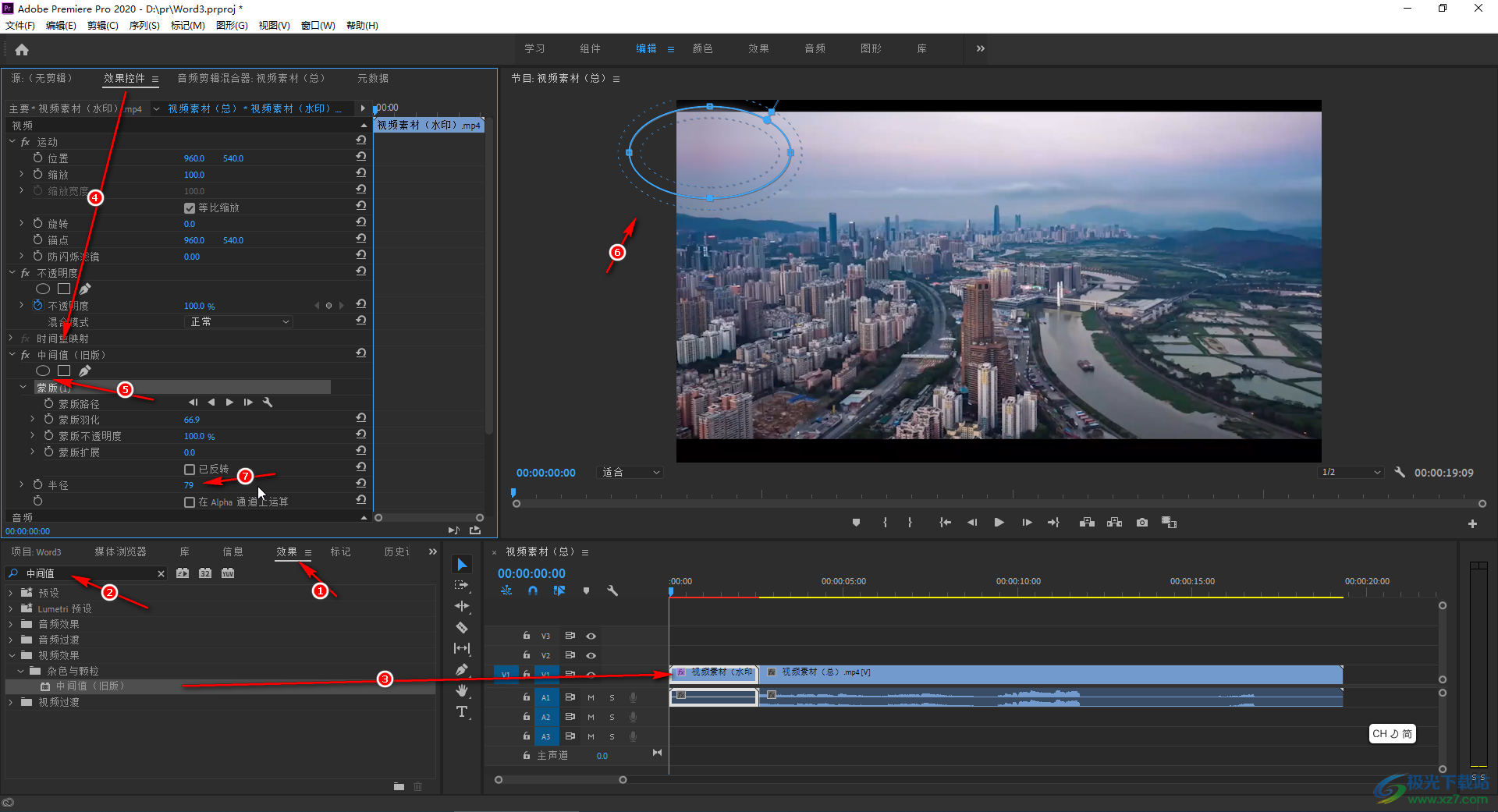Open timeline display settings wrench

coord(612,591)
